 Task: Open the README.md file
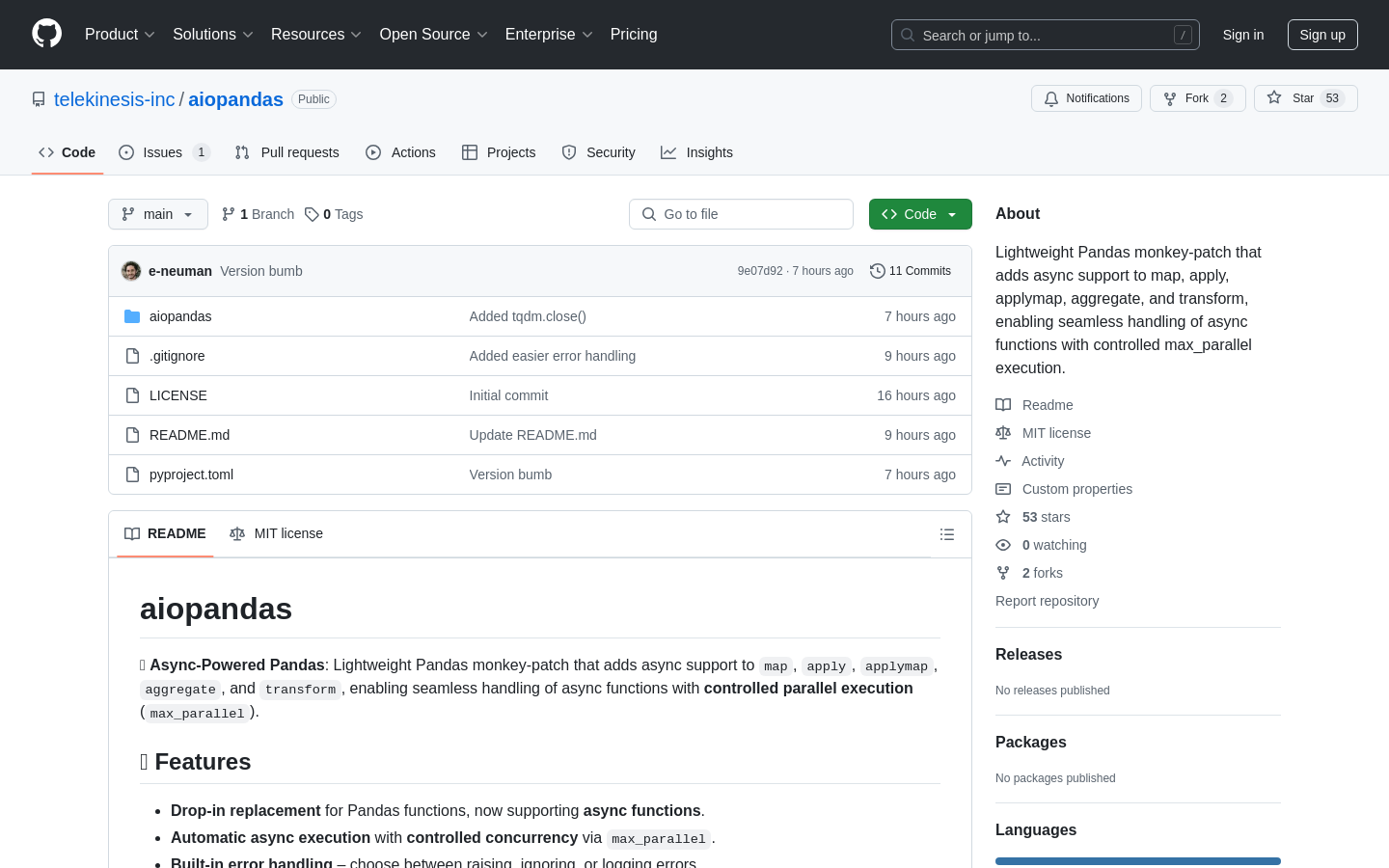click(x=190, y=435)
